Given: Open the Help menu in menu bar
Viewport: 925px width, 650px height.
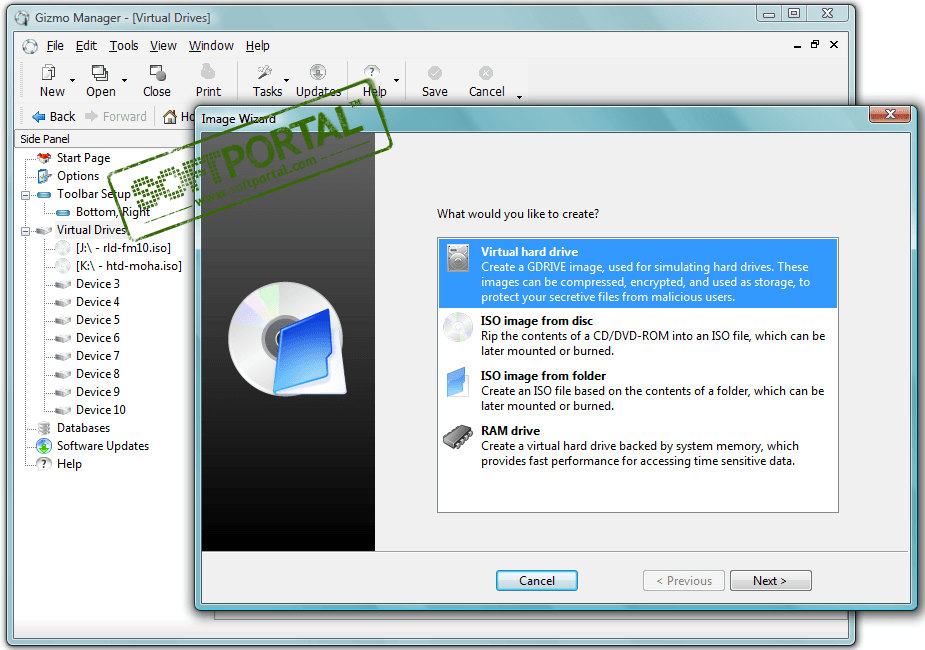Looking at the screenshot, I should [258, 46].
